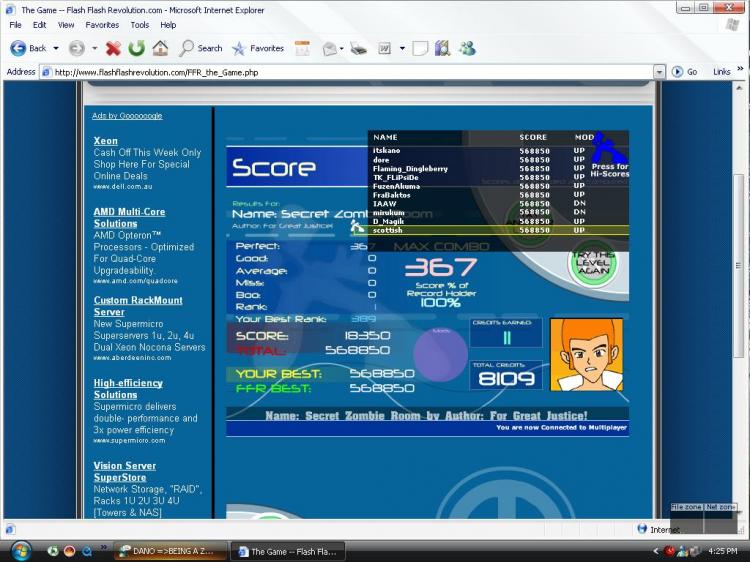This screenshot has height=562, width=750.
Task: Switch to DANO taskbar window
Action: [x=170, y=551]
